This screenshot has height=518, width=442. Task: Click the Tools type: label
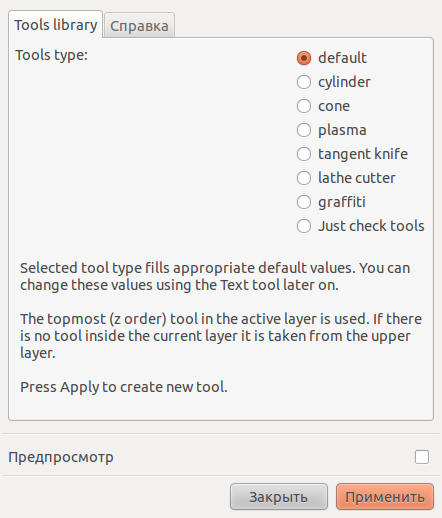coord(52,55)
